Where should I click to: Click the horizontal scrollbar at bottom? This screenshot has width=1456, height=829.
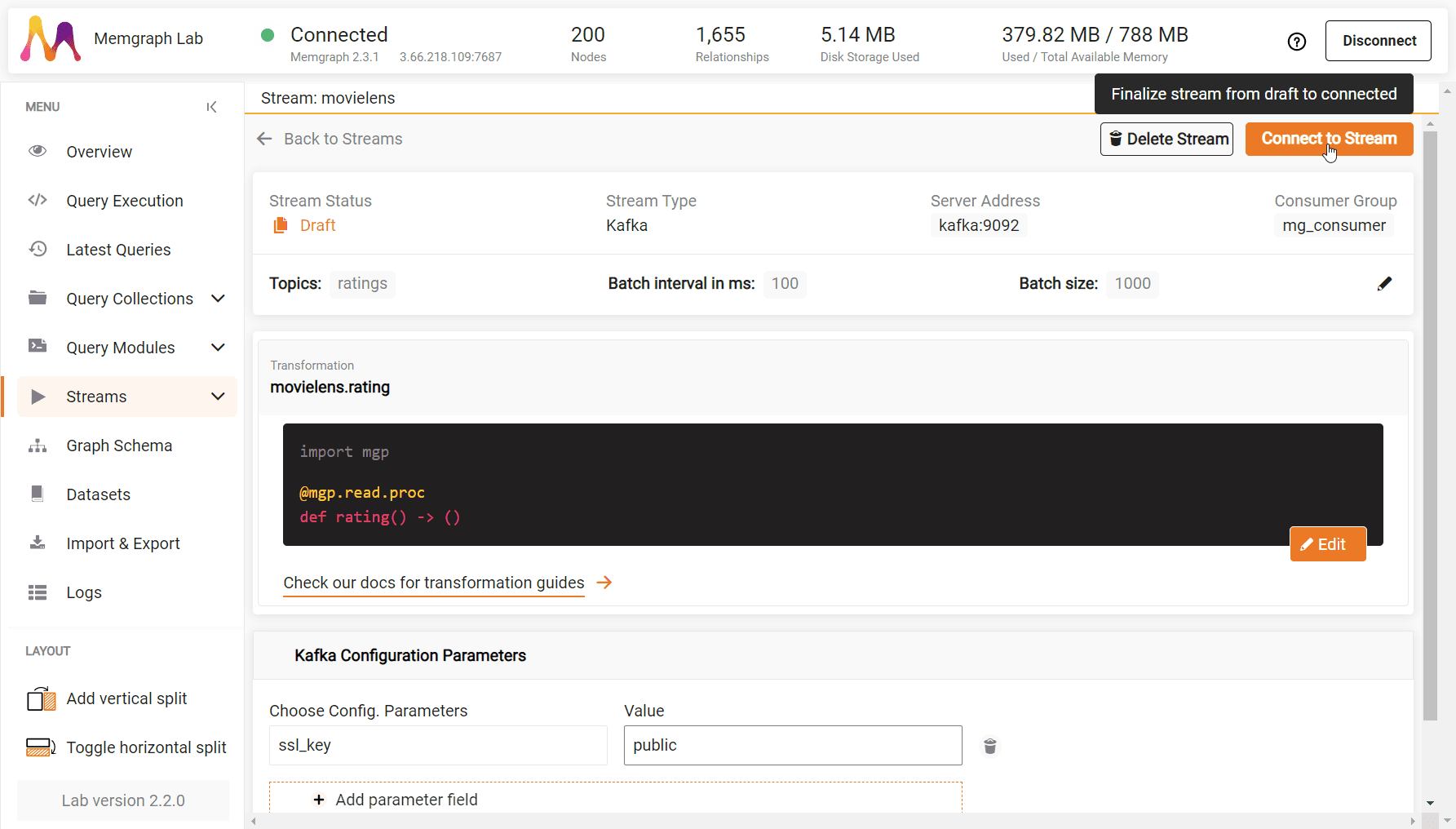(x=832, y=821)
